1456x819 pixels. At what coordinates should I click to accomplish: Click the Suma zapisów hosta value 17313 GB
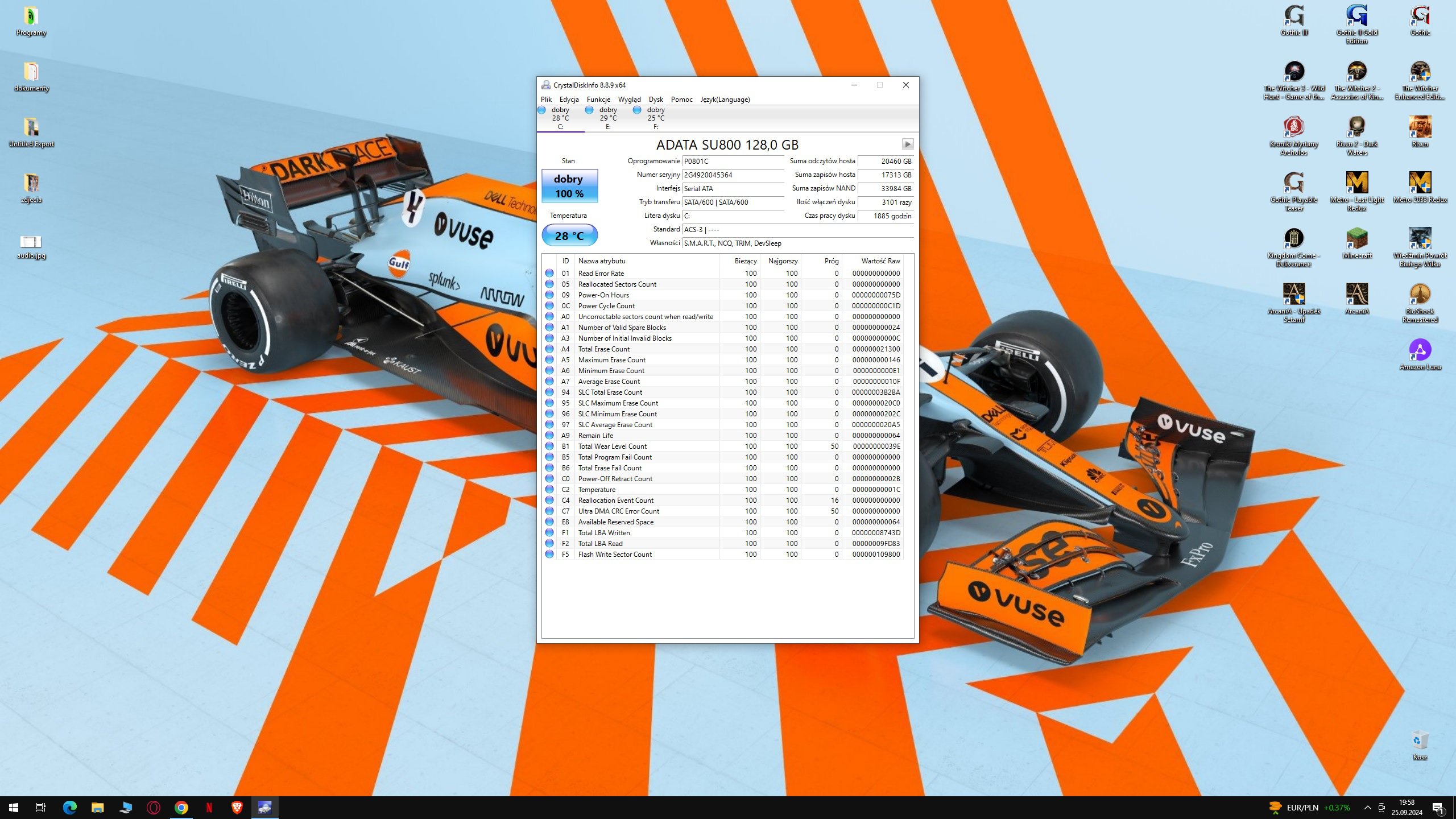pos(886,175)
